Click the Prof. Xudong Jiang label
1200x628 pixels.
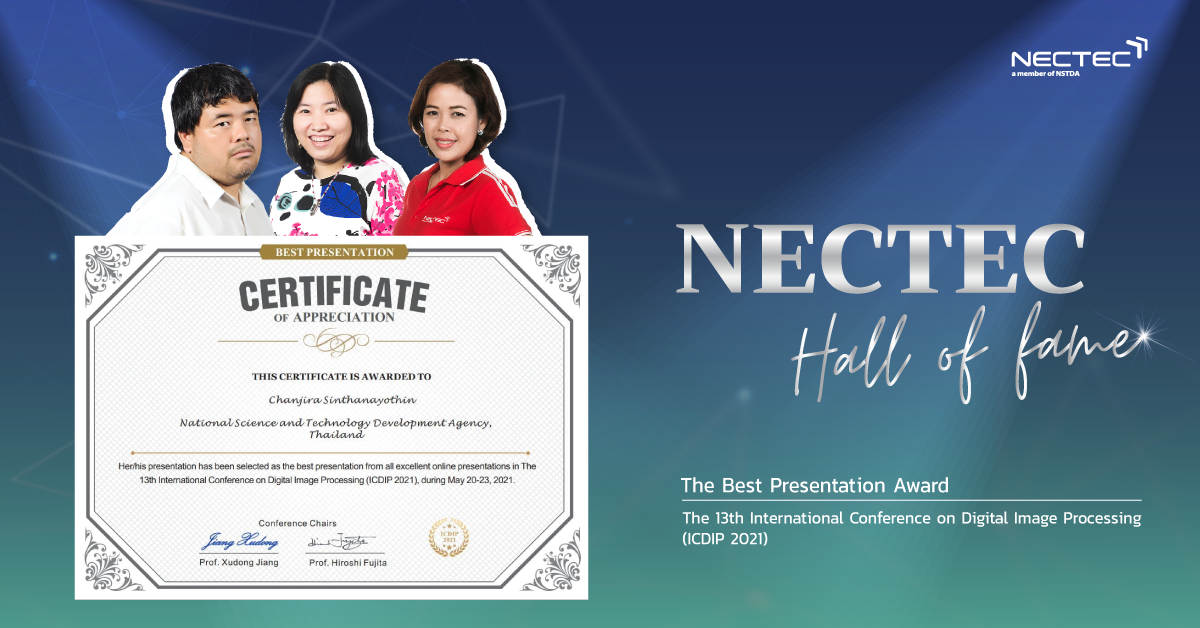[240, 564]
